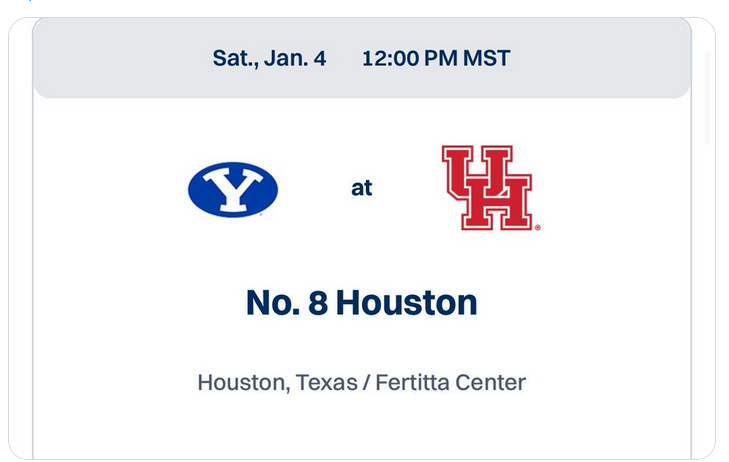Click the "at" text between team logos
The height and width of the screenshot is (462, 729).
coord(361,188)
